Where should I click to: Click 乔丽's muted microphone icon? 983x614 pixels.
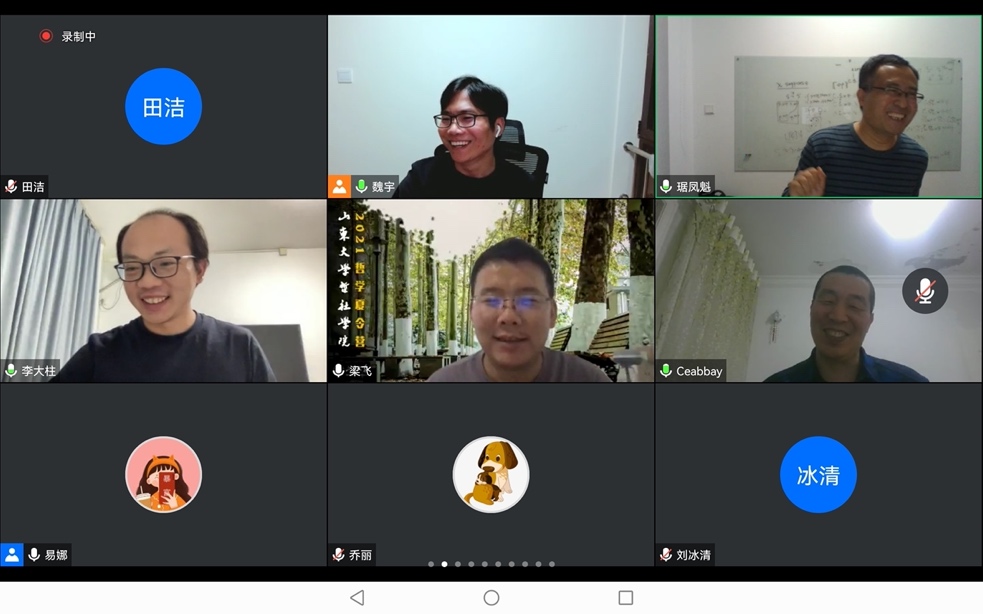pyautogui.click(x=339, y=554)
